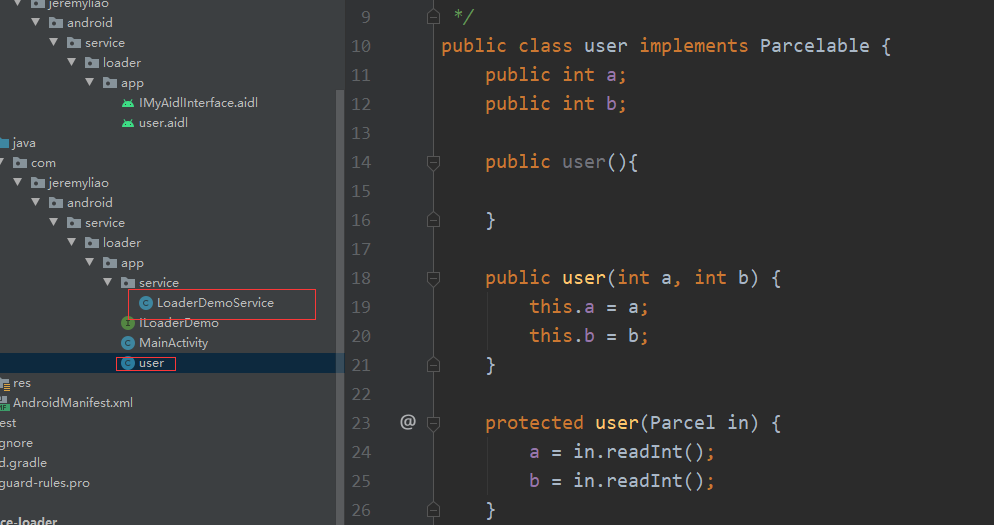Image resolution: width=994 pixels, height=525 pixels.
Task: Click the implements keyword on line 10
Action: pos(694,46)
